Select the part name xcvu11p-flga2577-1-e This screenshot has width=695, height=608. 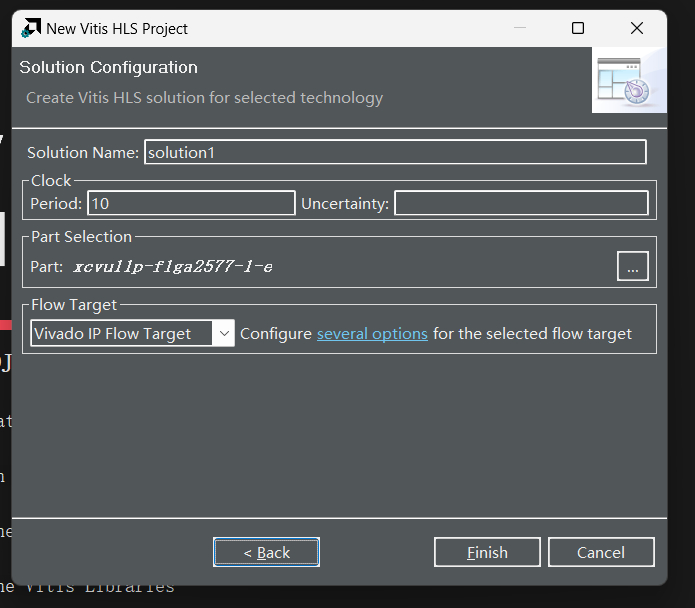click(x=173, y=266)
